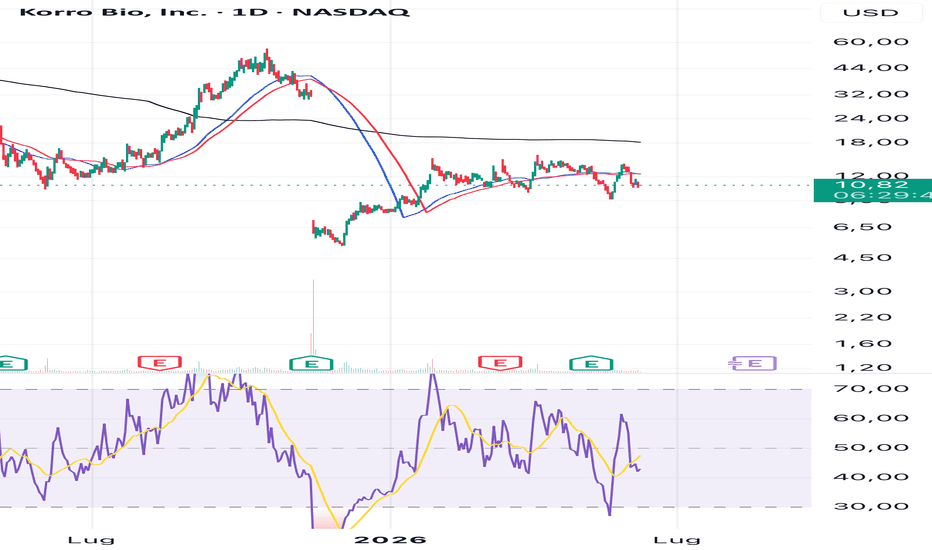The image size is (932, 550).
Task: Select the leftmost Lug label on time axis
Action: [91, 540]
